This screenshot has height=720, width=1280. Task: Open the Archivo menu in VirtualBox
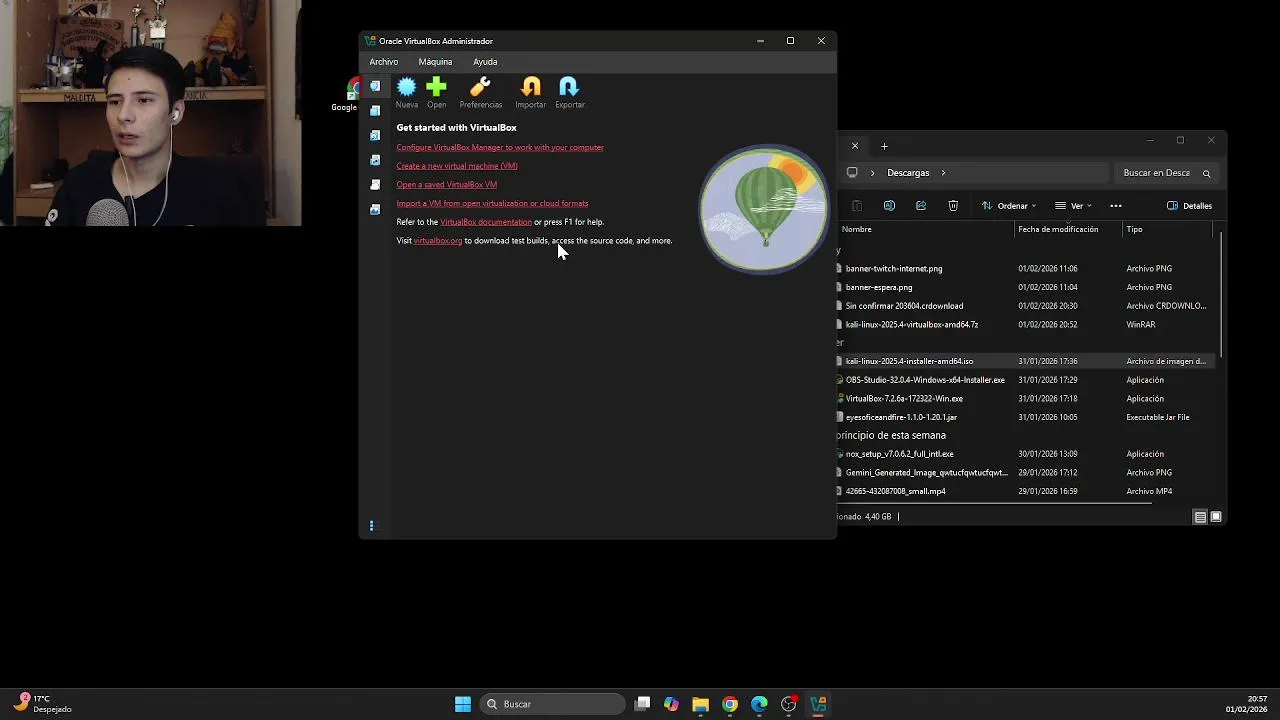pos(384,62)
